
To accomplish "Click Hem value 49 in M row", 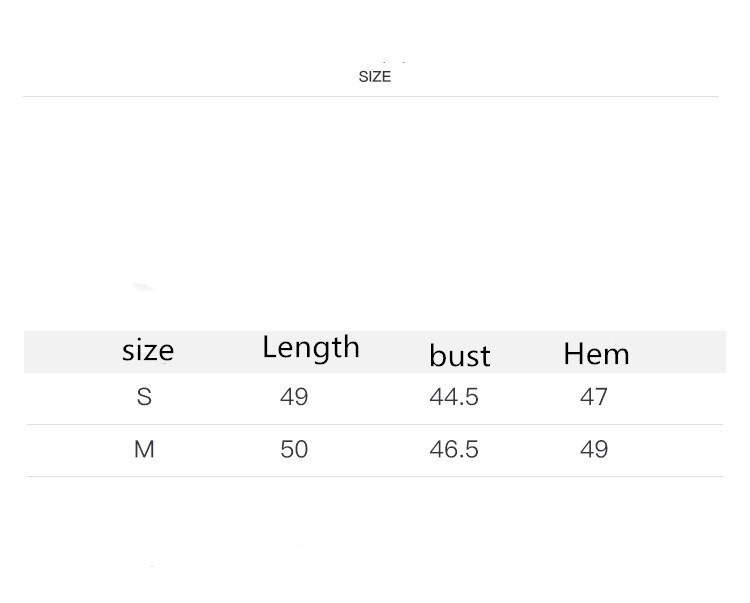I will (594, 449).
